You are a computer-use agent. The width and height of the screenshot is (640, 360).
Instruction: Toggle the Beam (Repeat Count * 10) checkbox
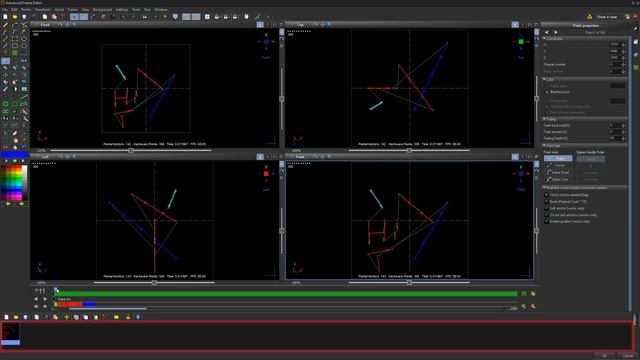click(x=547, y=202)
